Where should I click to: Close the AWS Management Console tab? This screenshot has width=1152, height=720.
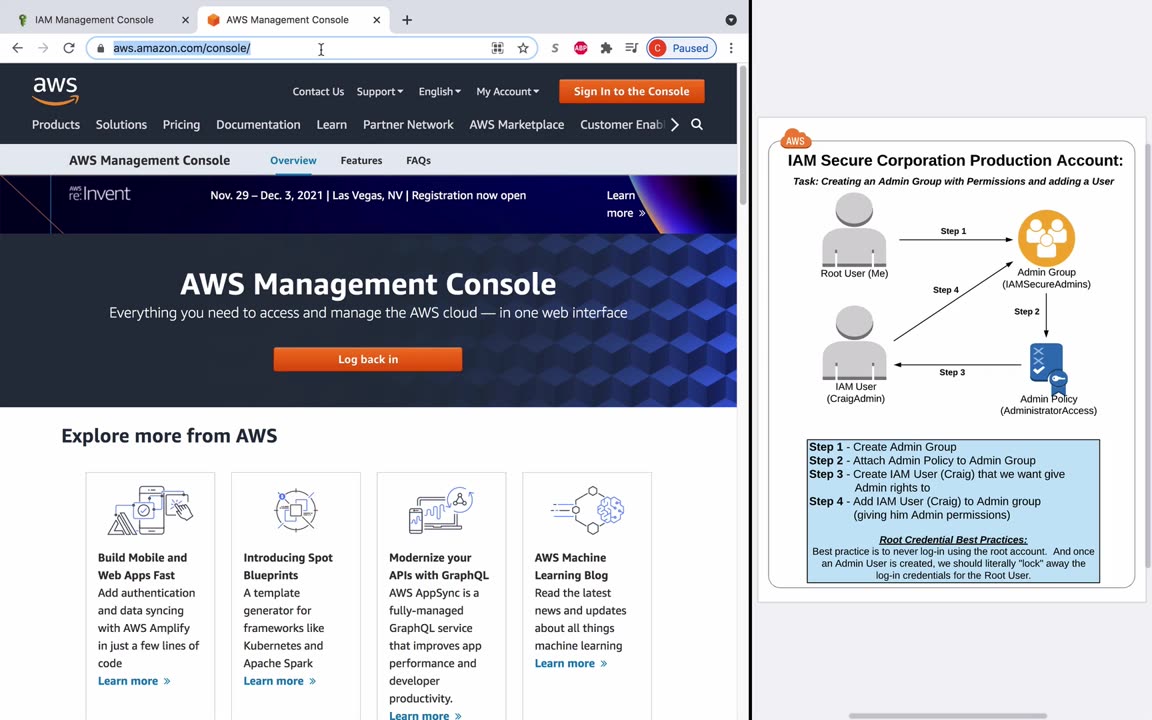click(376, 20)
